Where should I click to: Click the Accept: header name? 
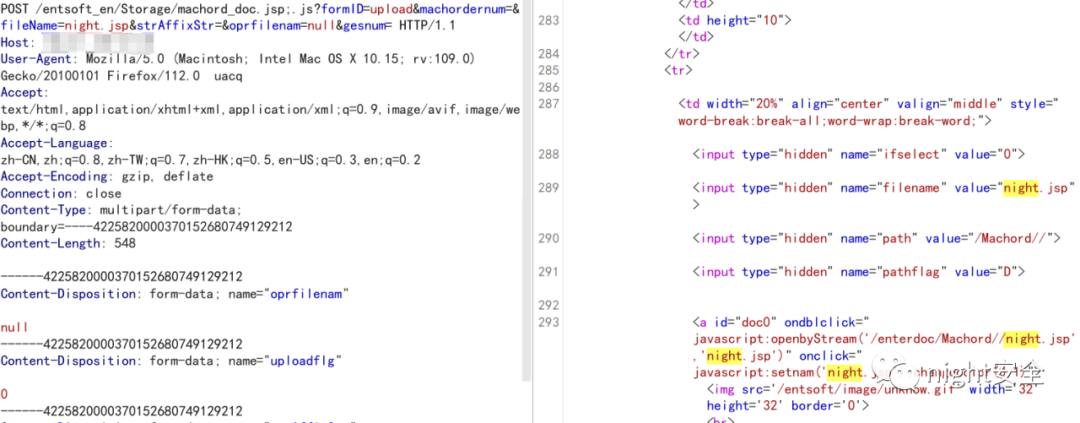point(25,92)
